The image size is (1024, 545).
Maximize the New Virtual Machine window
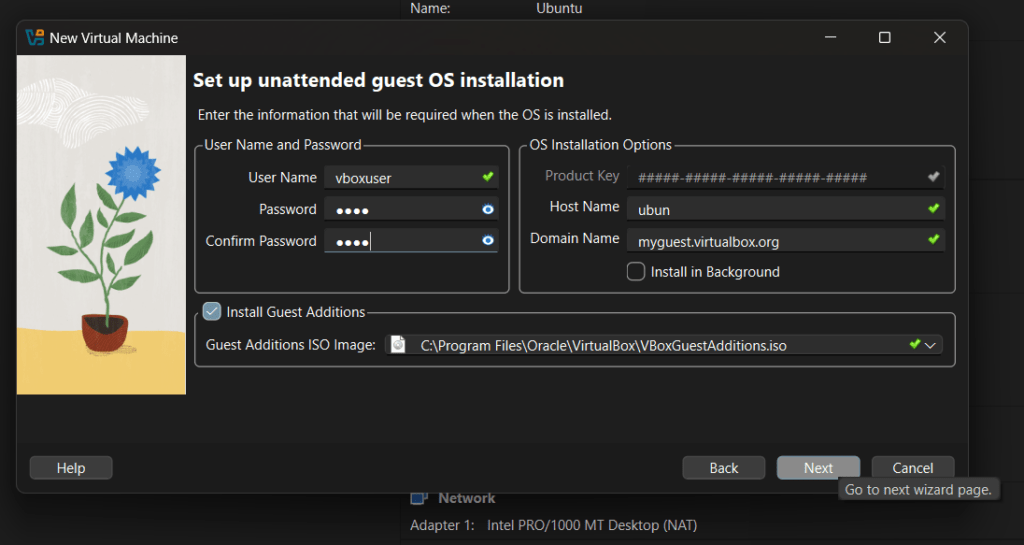pyautogui.click(x=884, y=38)
